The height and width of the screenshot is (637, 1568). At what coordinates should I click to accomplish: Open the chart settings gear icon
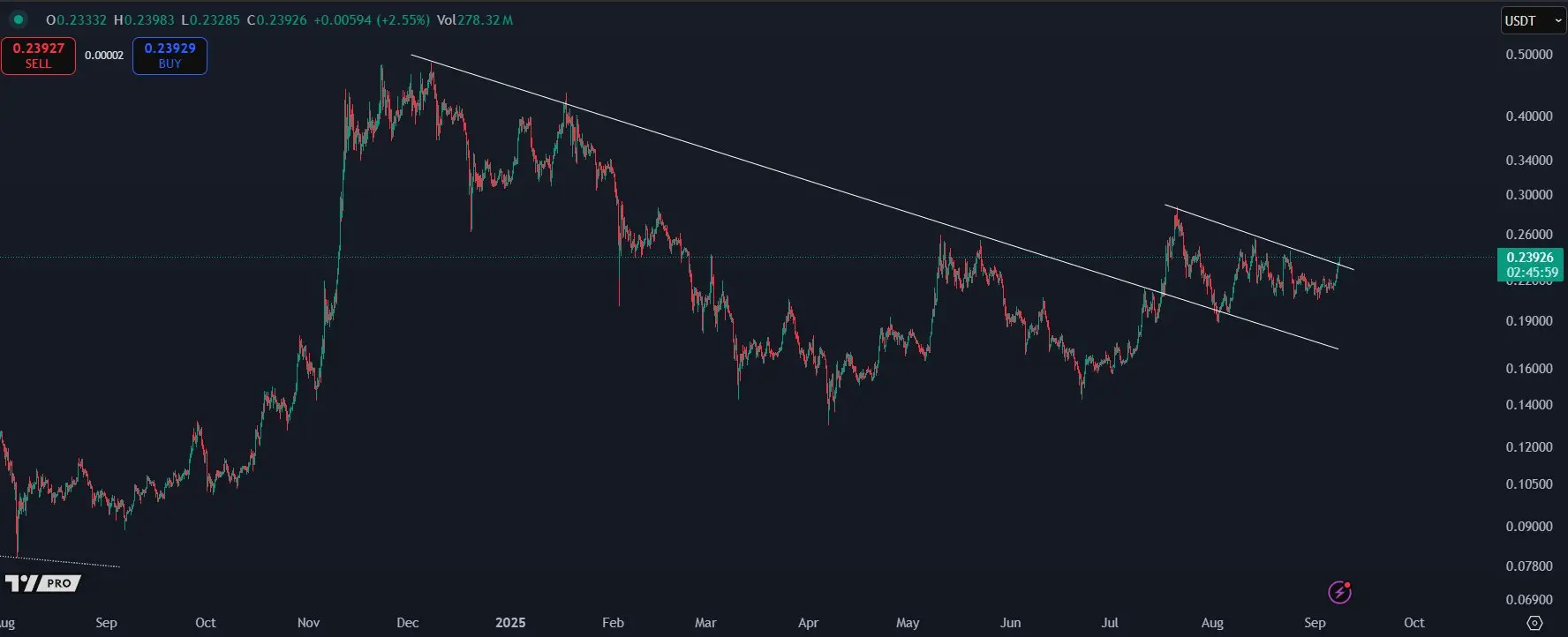1534,623
